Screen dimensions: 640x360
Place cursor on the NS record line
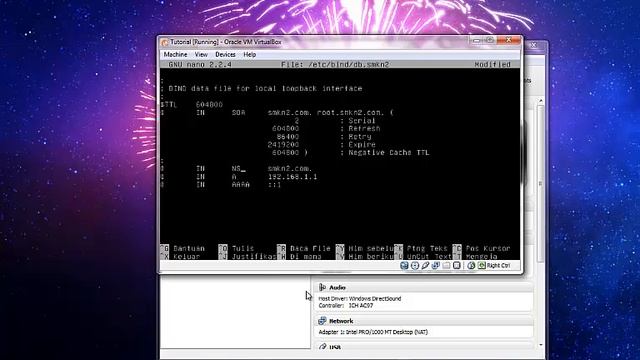pos(237,169)
